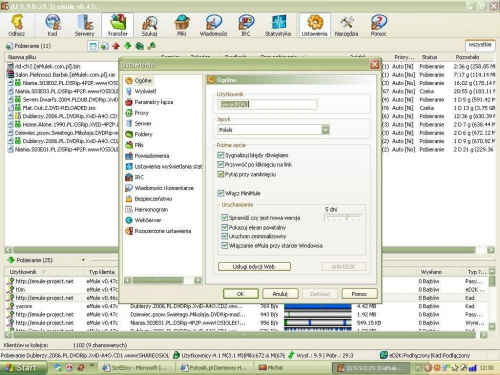Select file Flat.Out.2.DVD-RELOADED.iso
This screenshot has height=375, width=500.
pos(59,108)
